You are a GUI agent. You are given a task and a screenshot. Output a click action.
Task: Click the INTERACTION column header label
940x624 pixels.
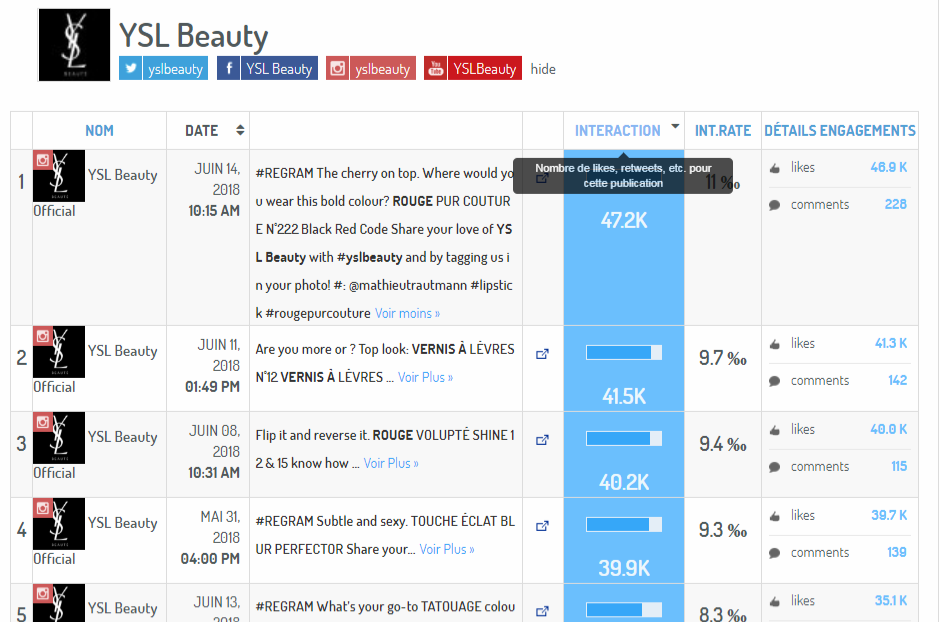pos(617,131)
